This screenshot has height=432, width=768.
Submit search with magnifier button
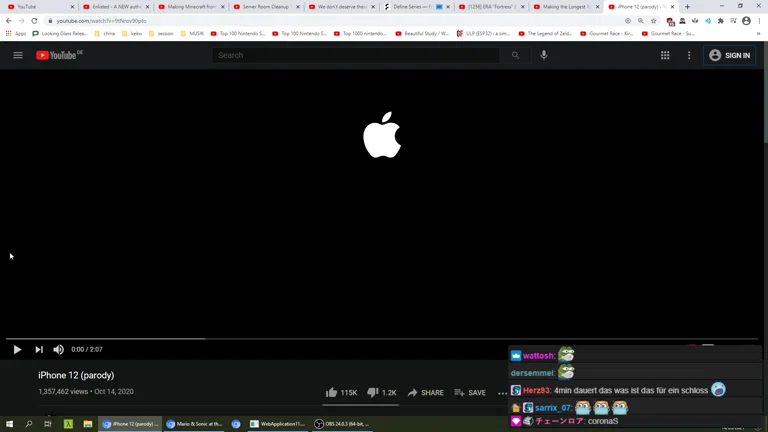[515, 55]
